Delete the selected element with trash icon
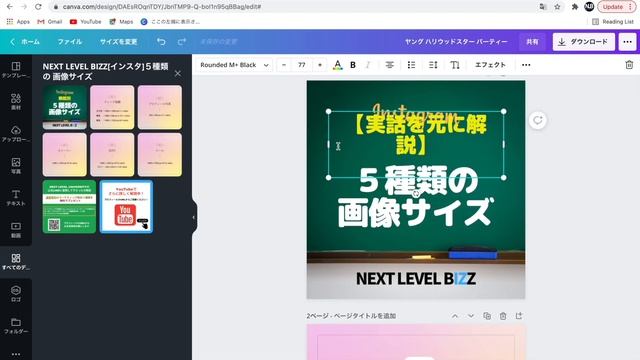This screenshot has width=640, height=360. tap(629, 65)
